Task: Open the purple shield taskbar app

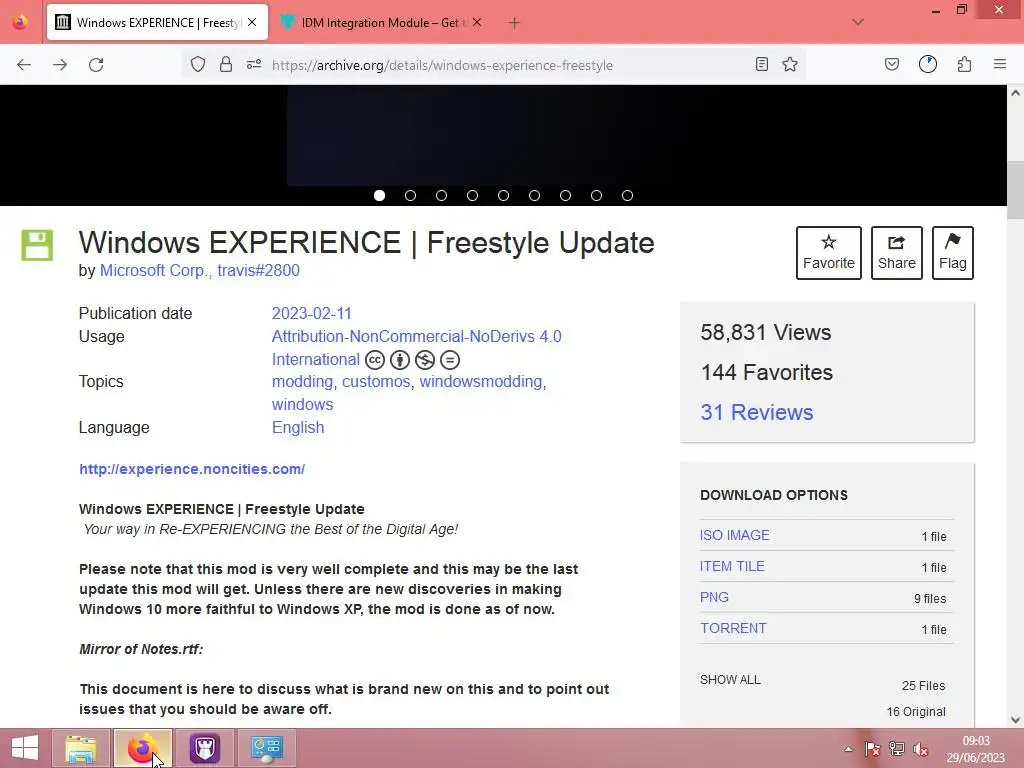Action: pos(204,748)
